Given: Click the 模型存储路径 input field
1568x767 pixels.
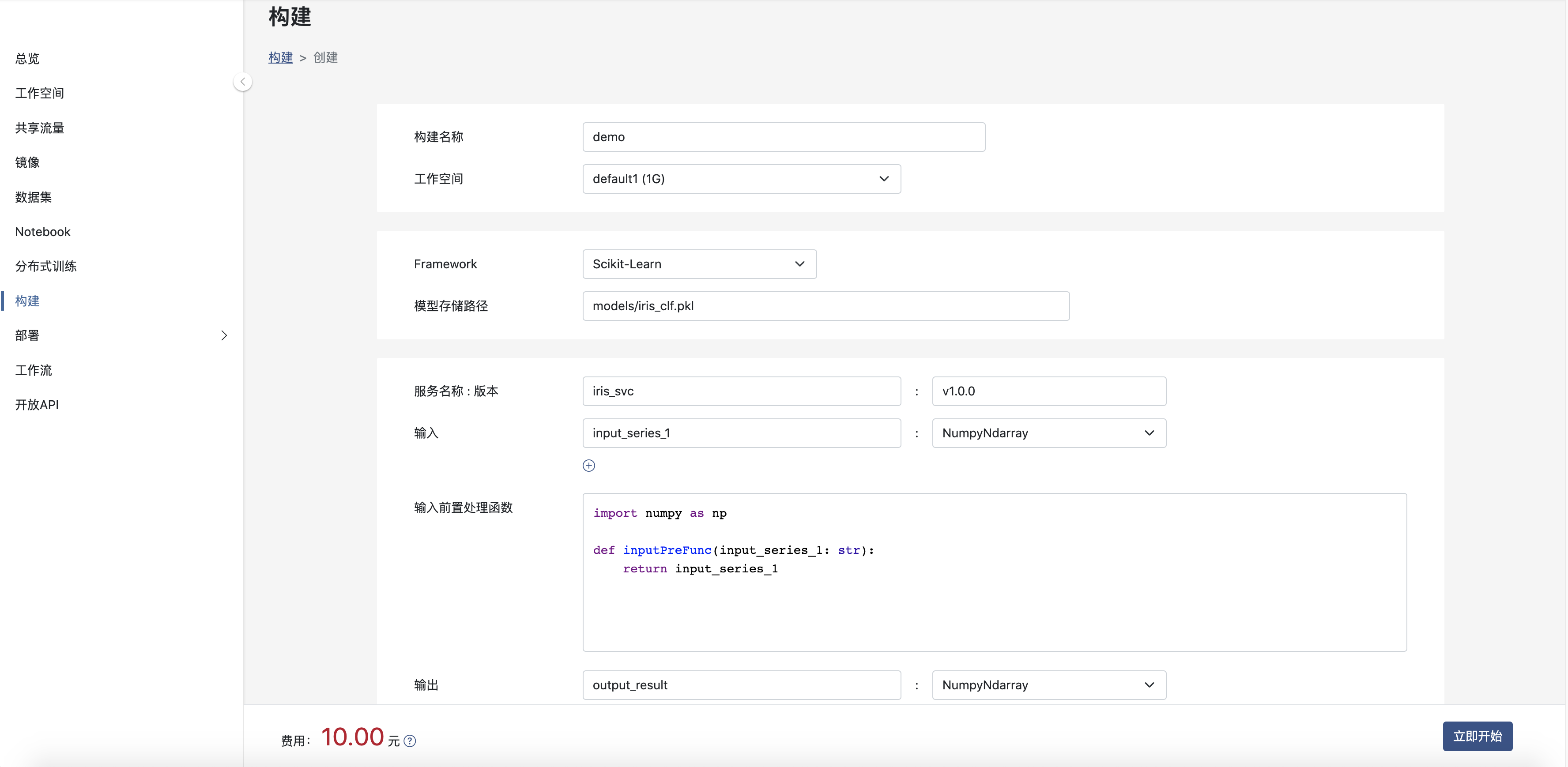Looking at the screenshot, I should coord(825,306).
